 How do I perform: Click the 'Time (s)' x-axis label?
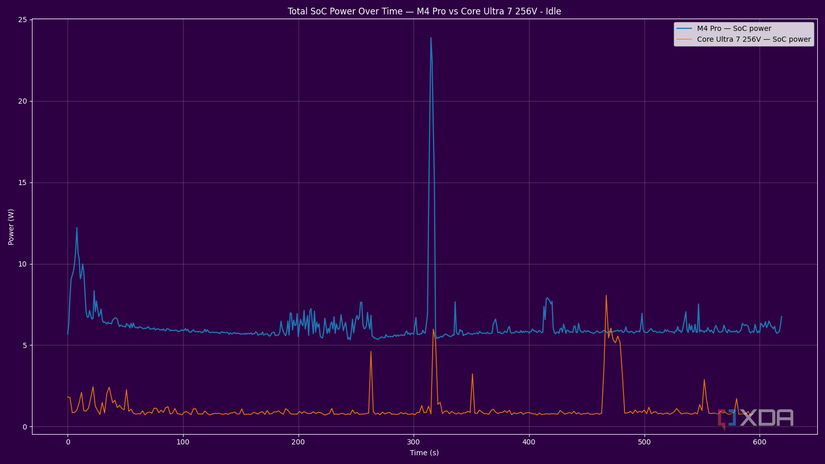coord(424,452)
